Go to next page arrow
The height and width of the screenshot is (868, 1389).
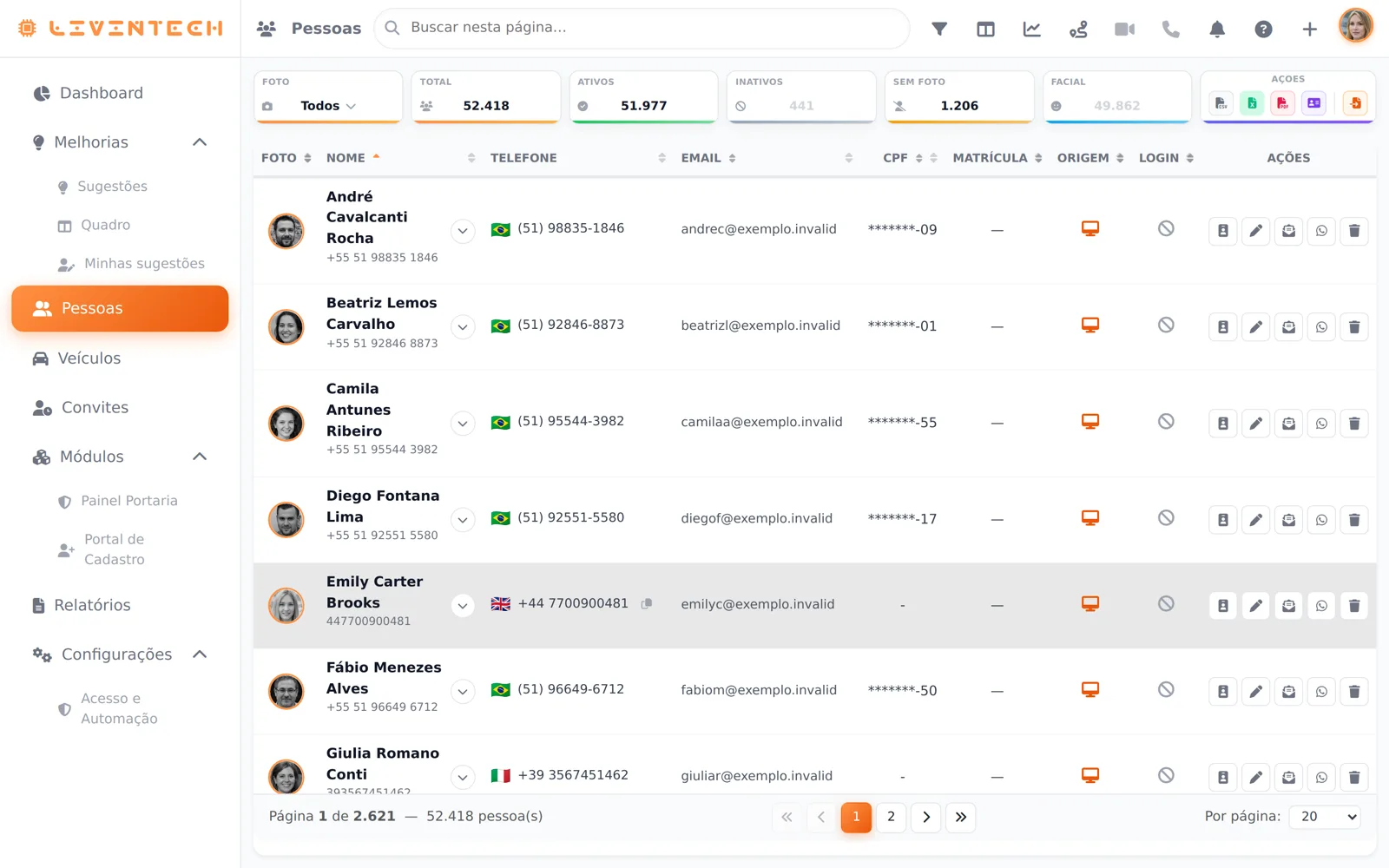(926, 817)
